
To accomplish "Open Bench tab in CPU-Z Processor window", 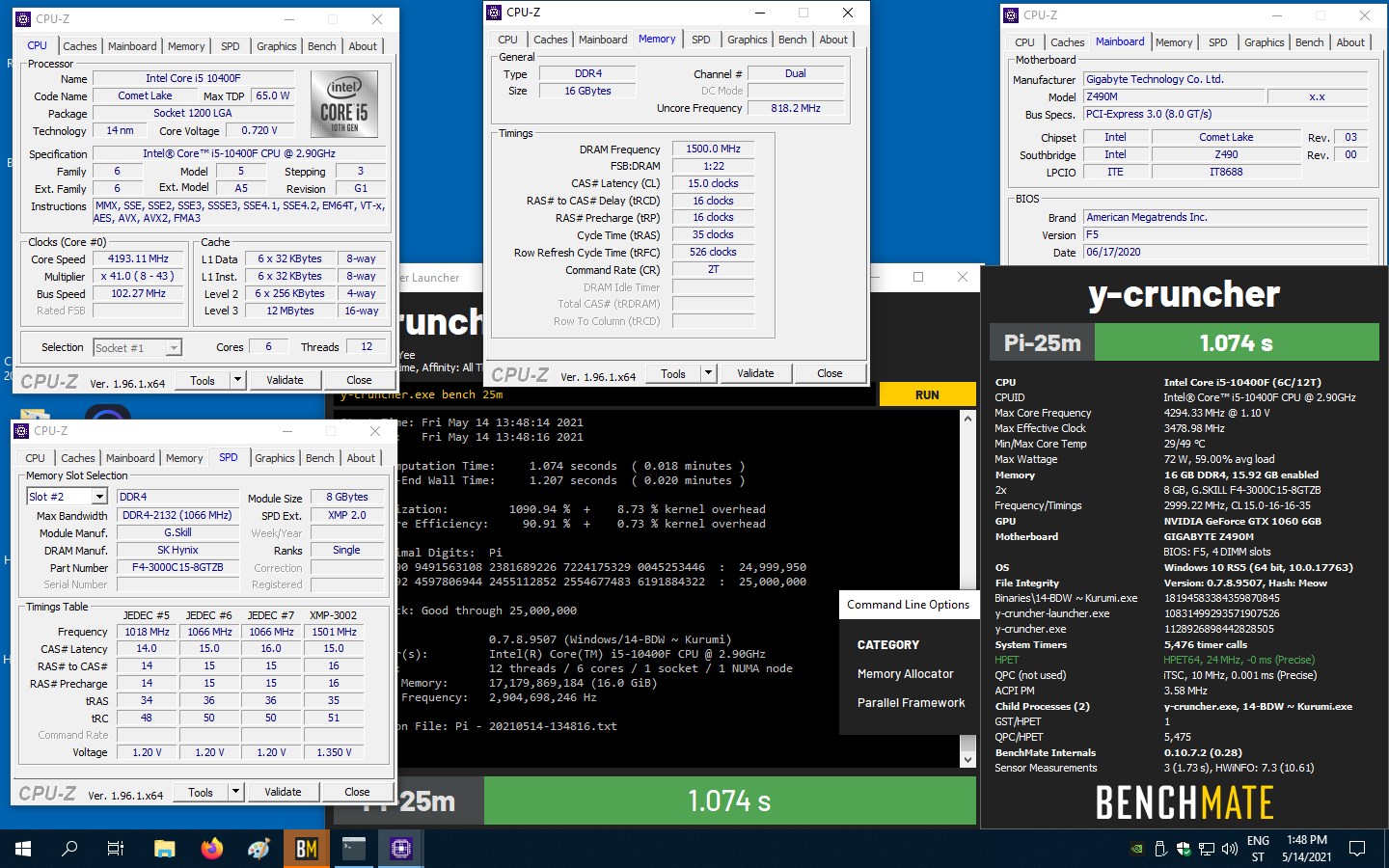I will (x=322, y=46).
